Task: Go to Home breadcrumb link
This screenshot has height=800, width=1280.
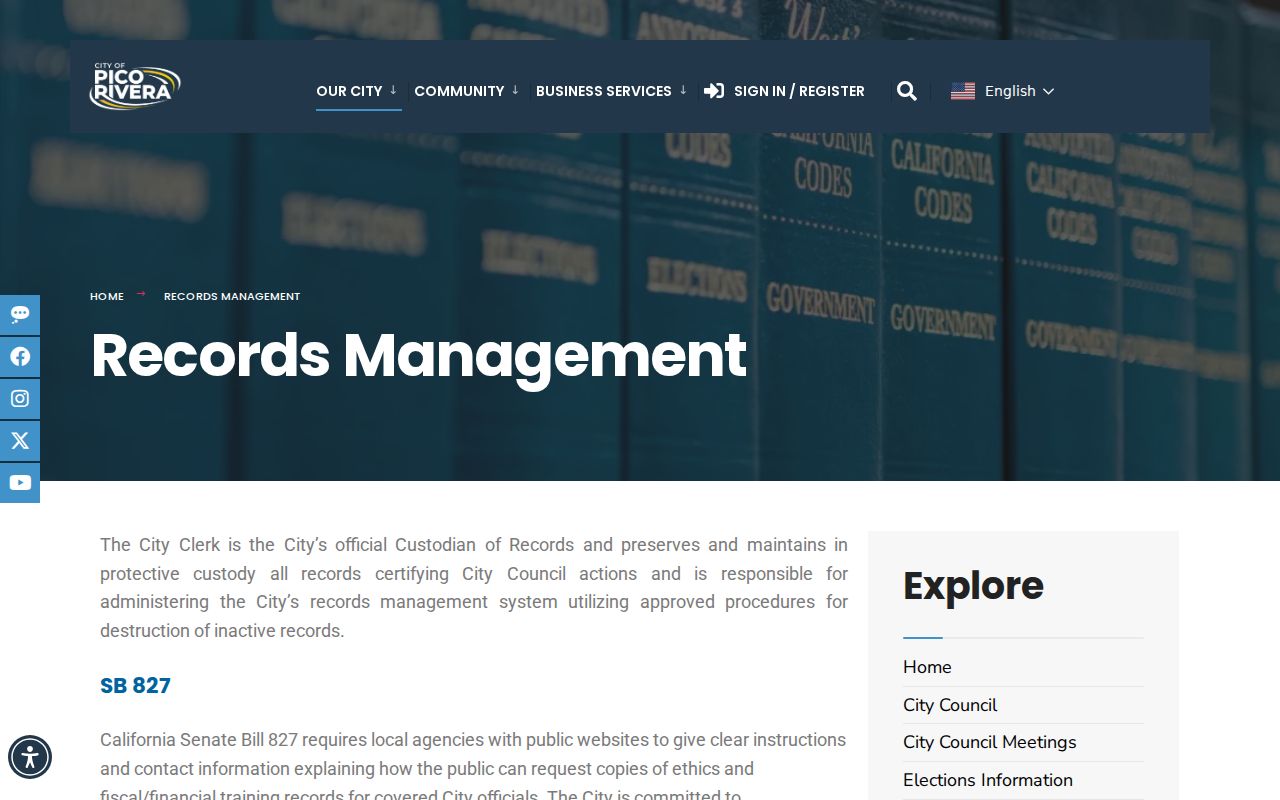Action: point(107,296)
